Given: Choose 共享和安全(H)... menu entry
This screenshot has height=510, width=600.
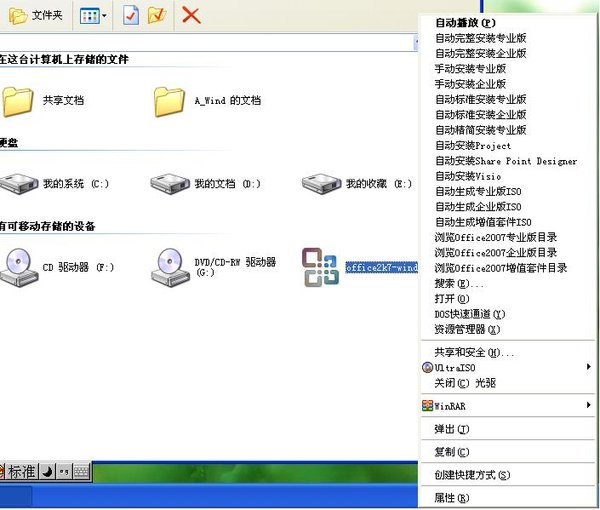Looking at the screenshot, I should point(507,352).
